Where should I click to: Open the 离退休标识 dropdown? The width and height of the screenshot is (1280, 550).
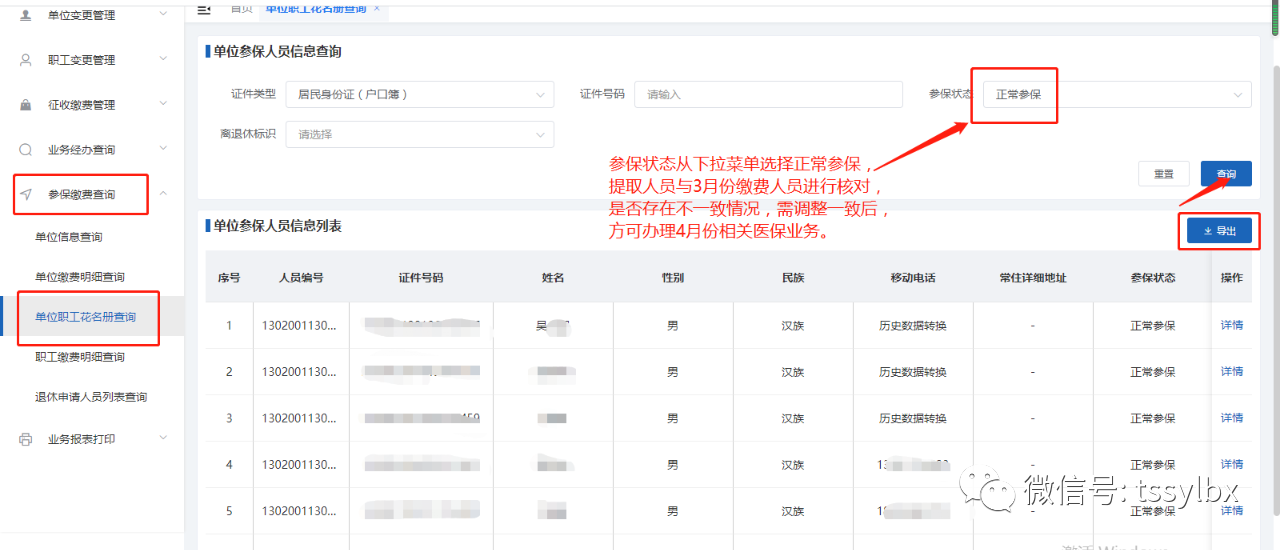point(419,134)
